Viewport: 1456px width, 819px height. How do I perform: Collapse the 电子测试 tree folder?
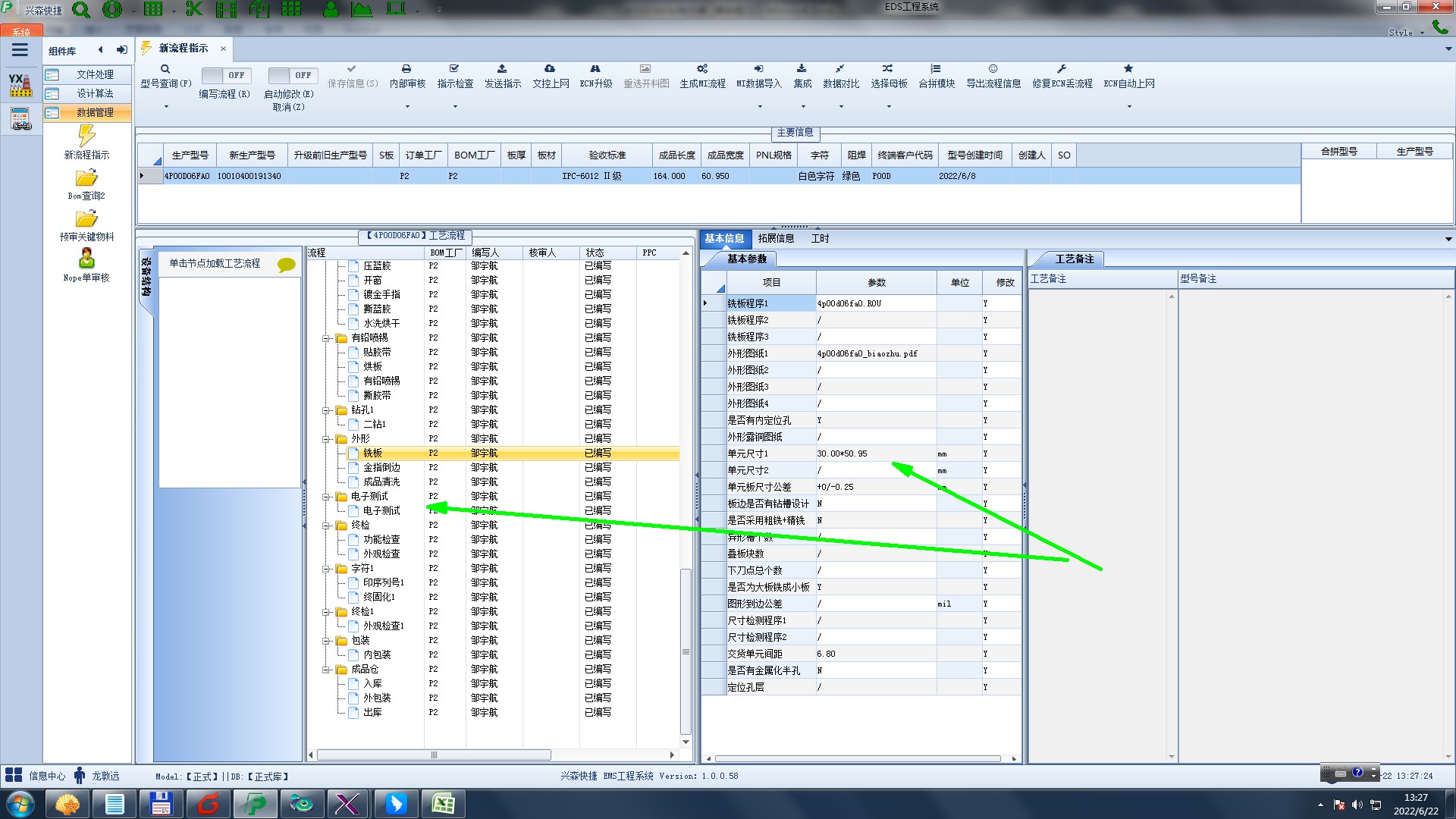(x=326, y=497)
